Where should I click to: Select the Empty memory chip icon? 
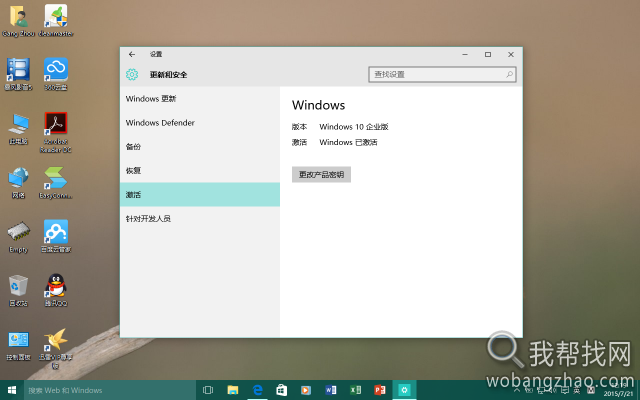pyautogui.click(x=18, y=237)
